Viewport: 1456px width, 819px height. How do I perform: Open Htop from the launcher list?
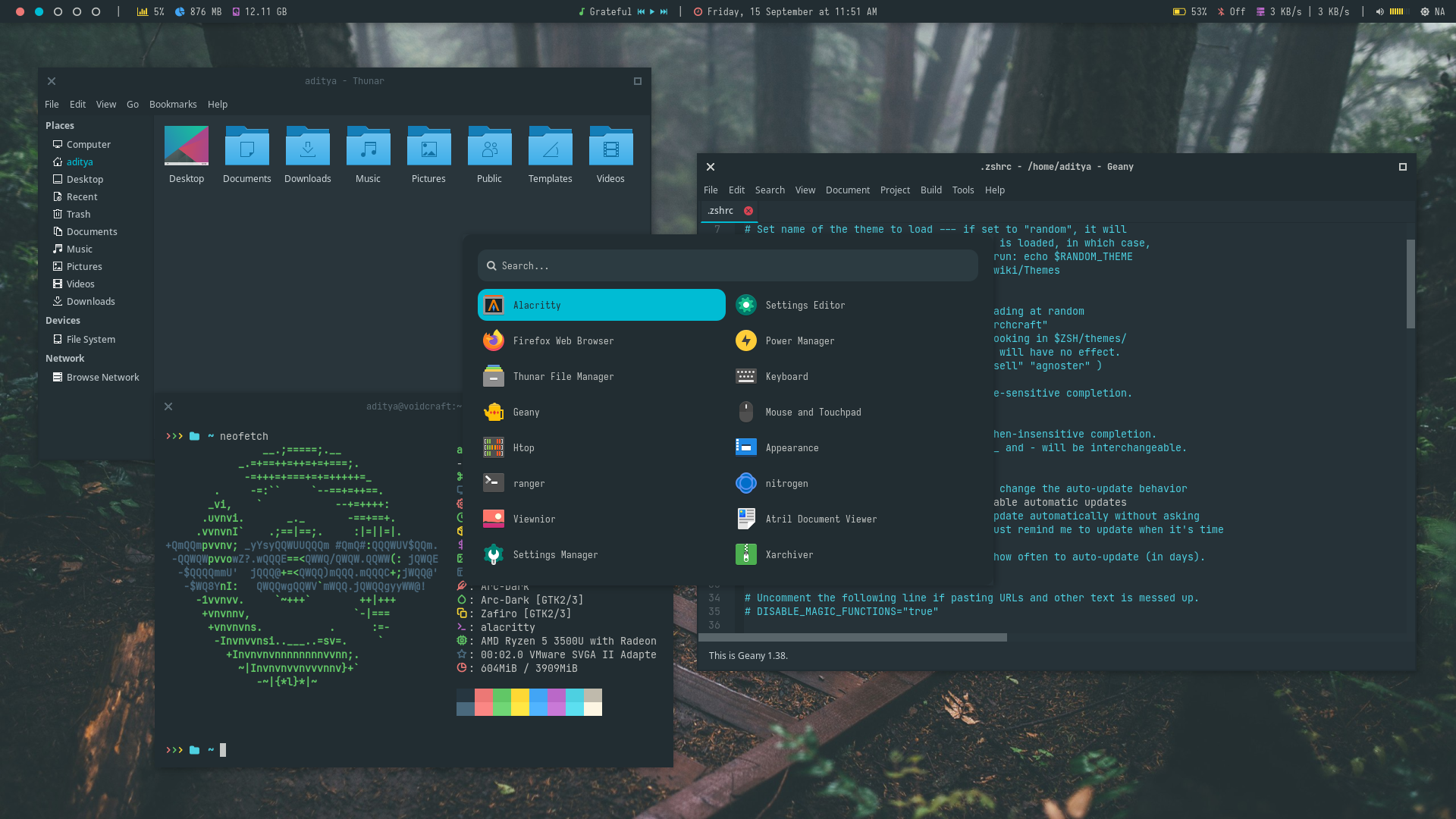click(x=523, y=448)
